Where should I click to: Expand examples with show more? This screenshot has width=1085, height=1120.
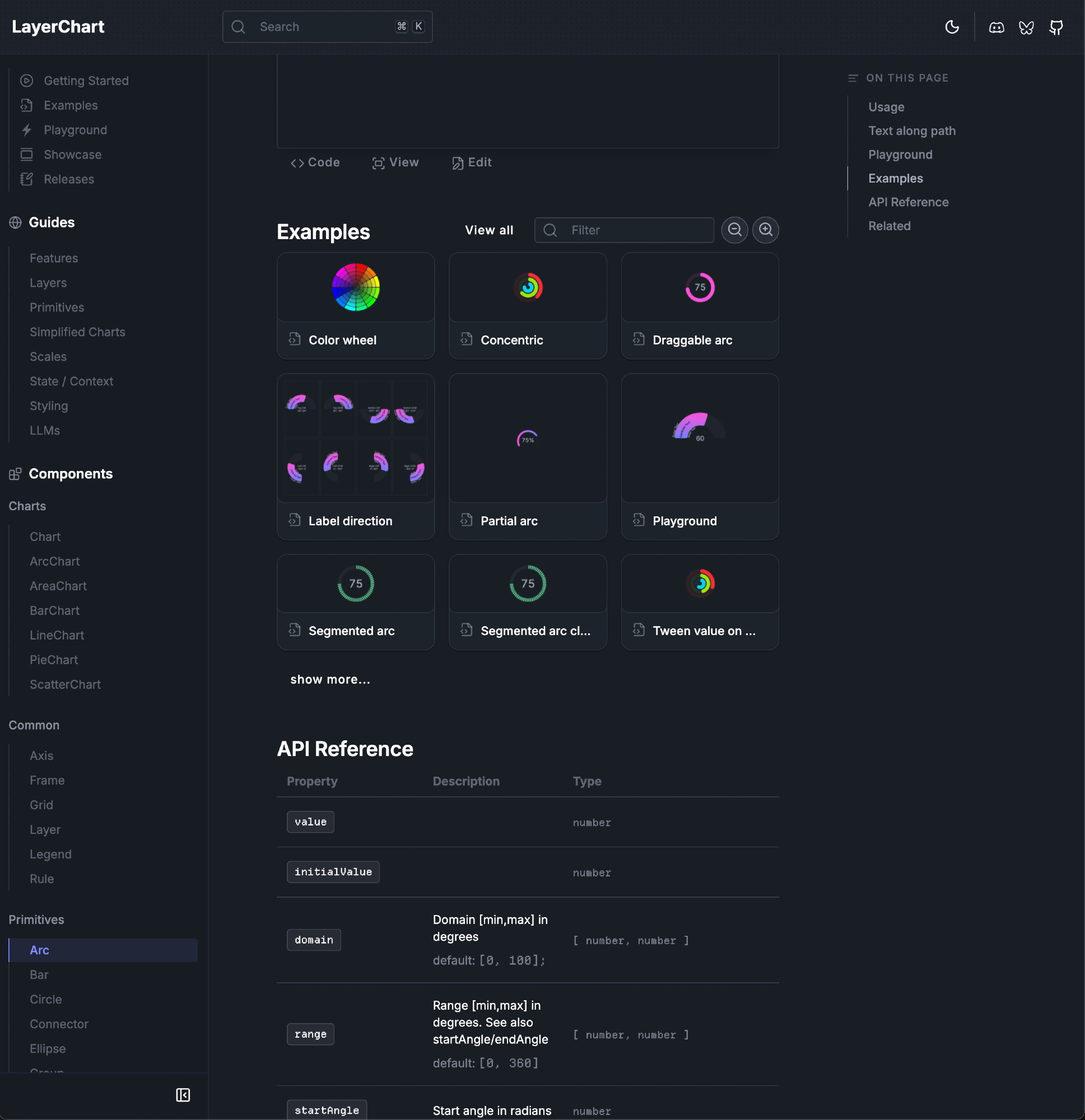click(x=330, y=679)
